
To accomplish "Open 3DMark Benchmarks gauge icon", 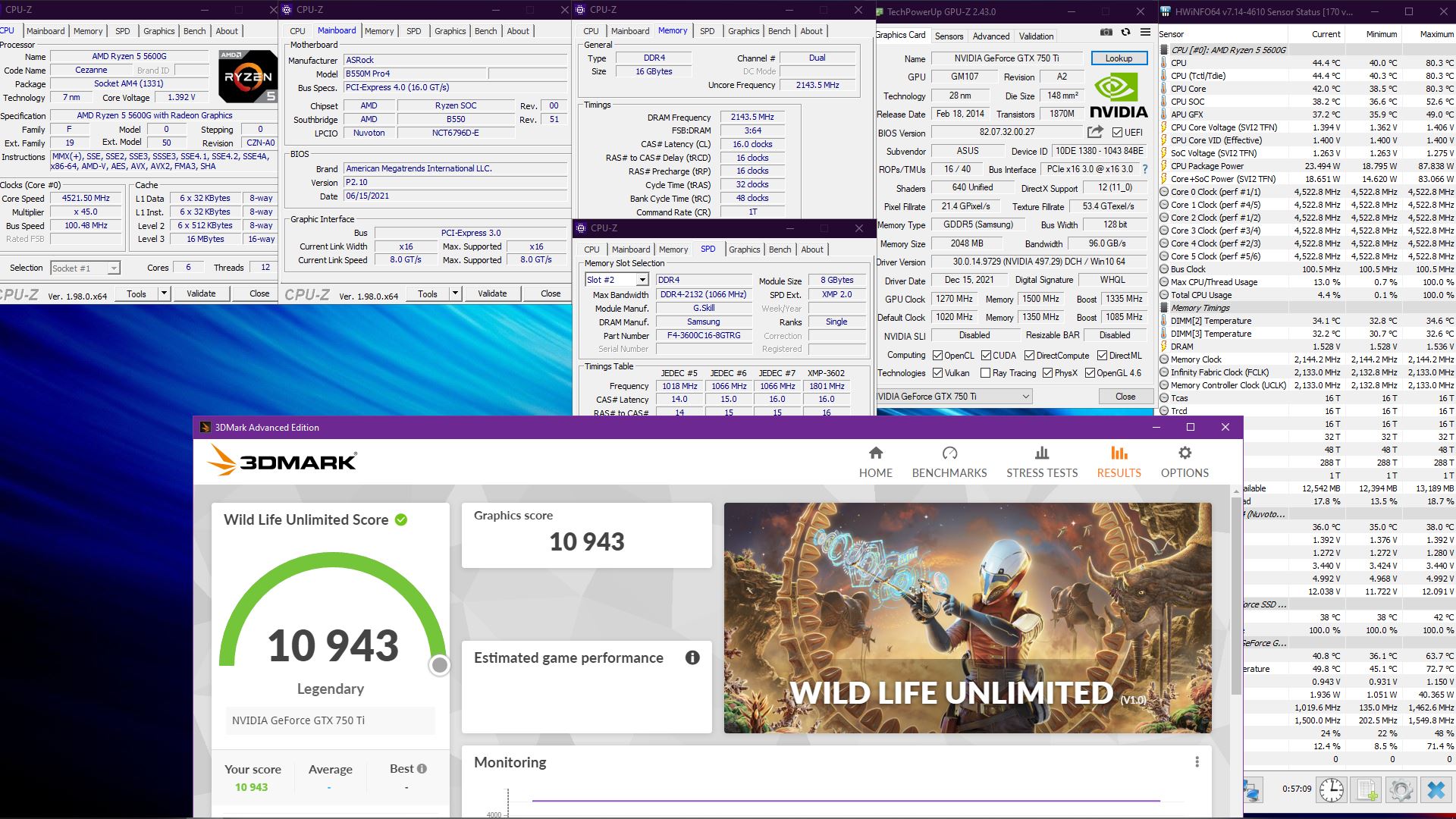I will 949,453.
